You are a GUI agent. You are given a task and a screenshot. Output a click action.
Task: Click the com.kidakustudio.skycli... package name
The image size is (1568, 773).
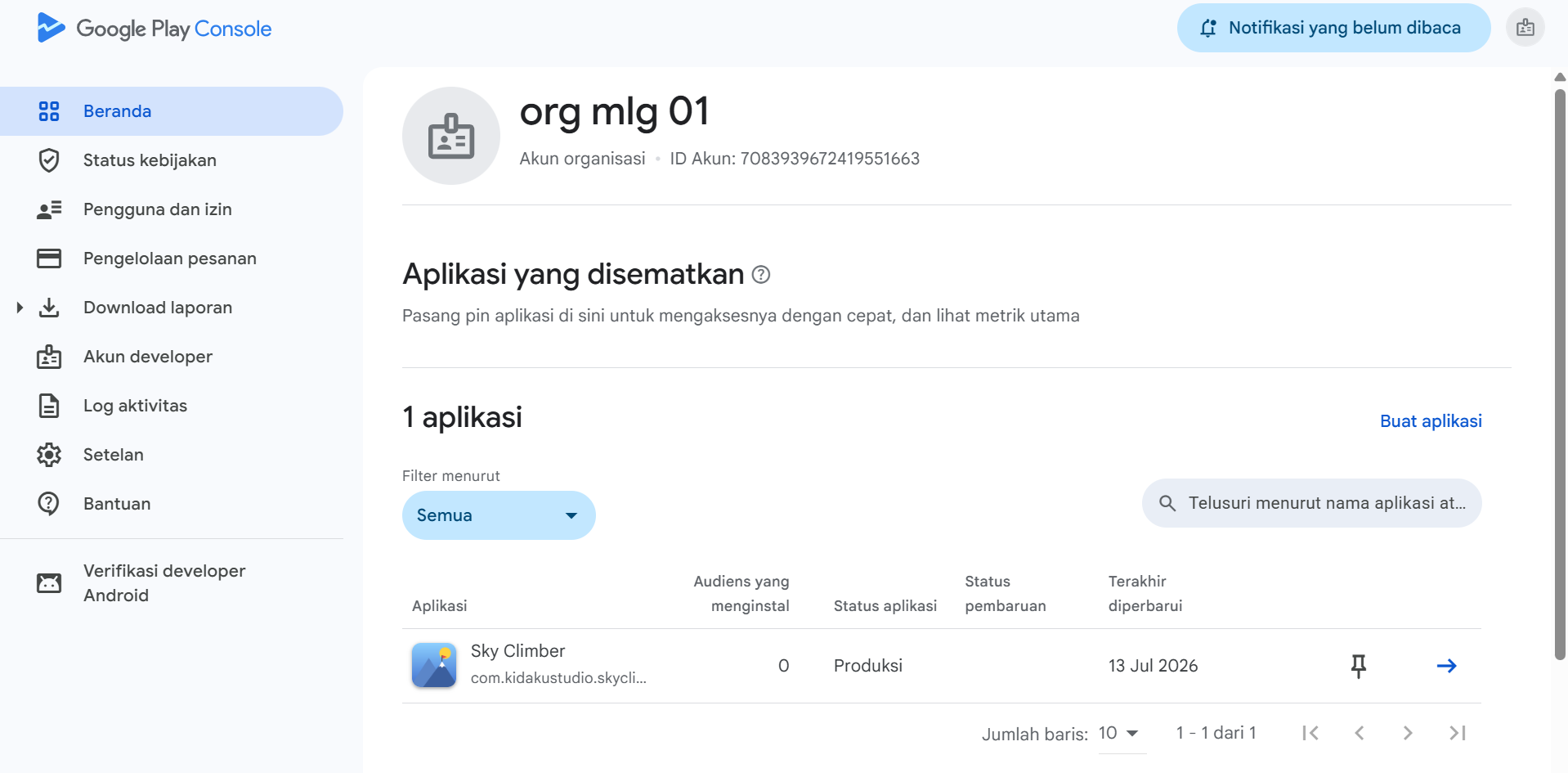click(x=558, y=678)
